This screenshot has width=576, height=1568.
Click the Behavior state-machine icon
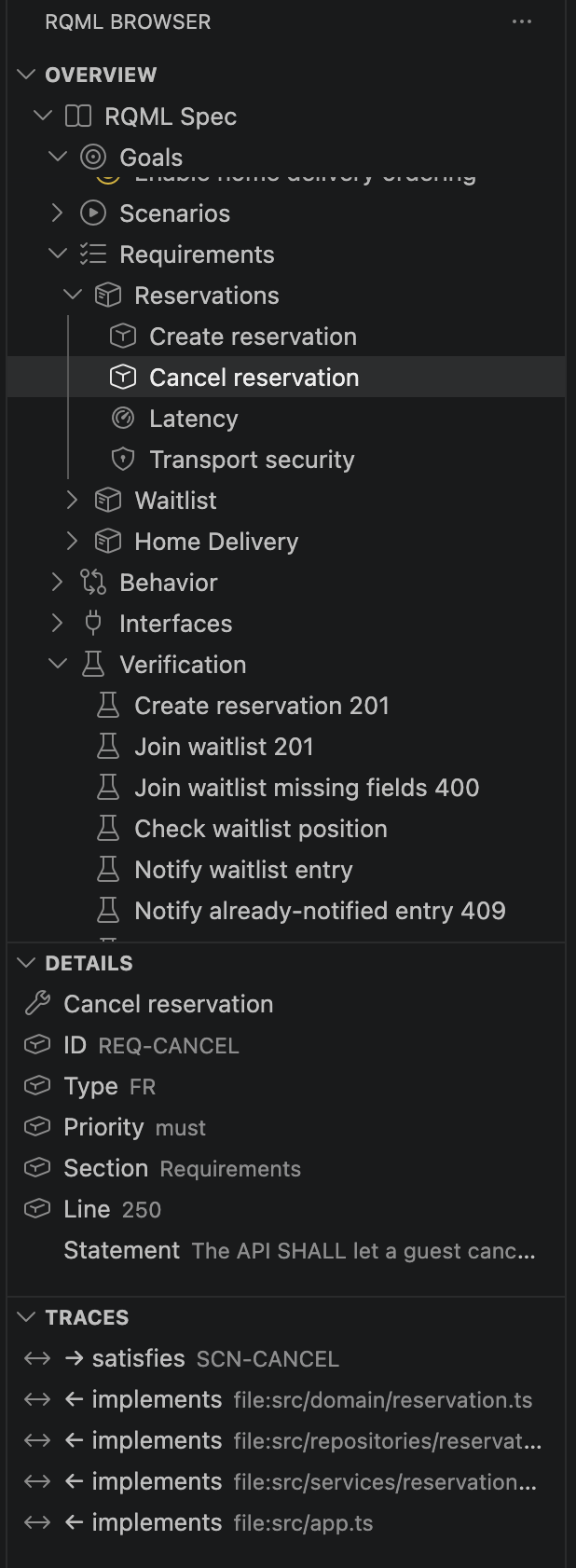pyautogui.click(x=92, y=582)
